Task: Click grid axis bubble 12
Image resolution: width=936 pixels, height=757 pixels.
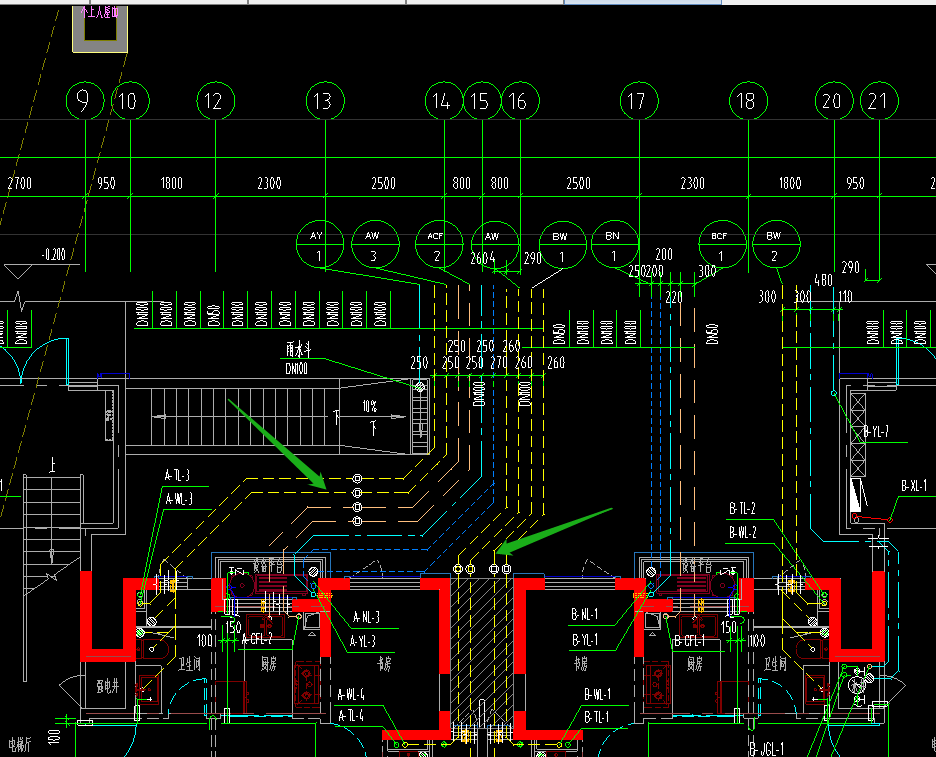Action: [215, 101]
